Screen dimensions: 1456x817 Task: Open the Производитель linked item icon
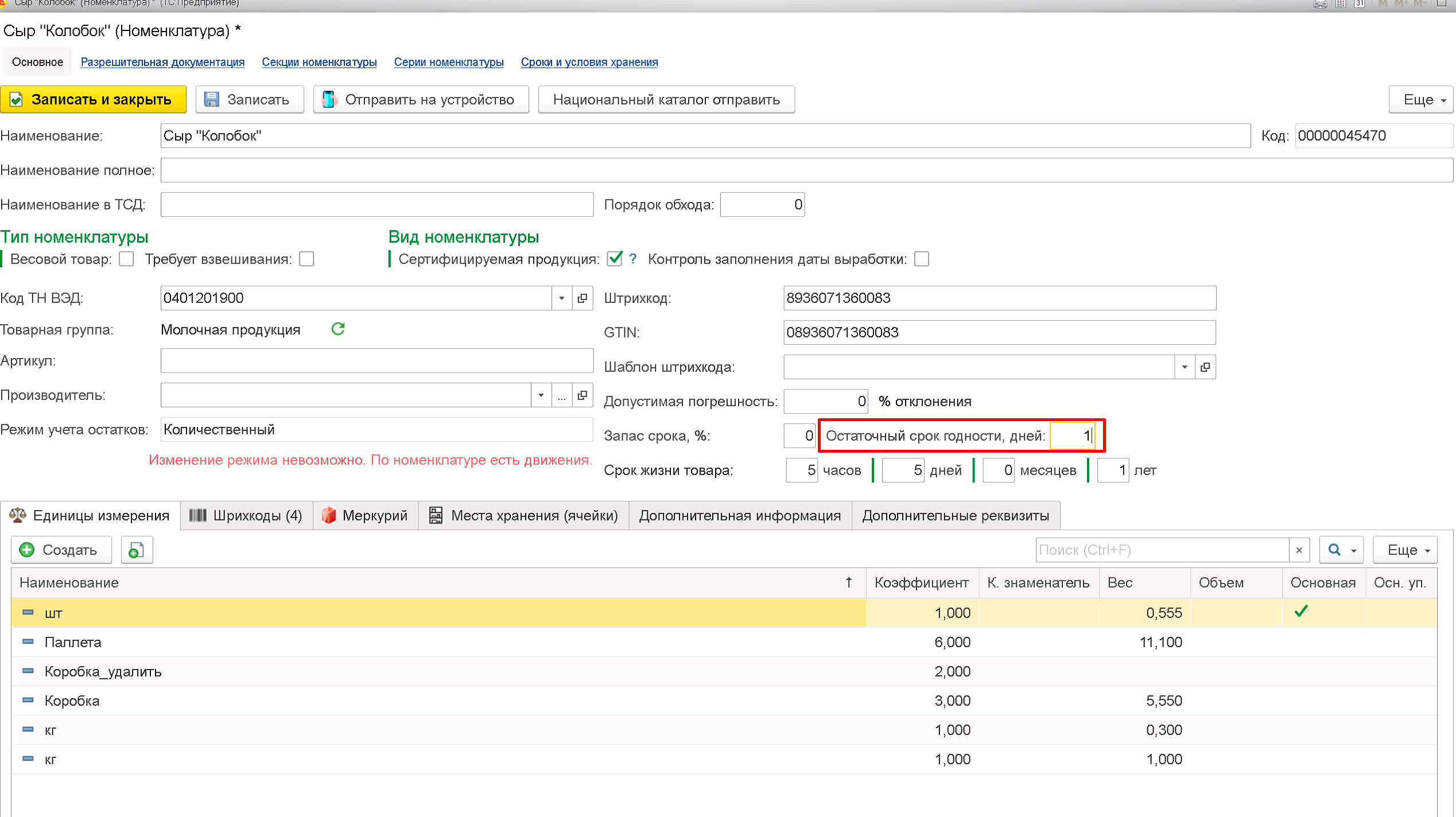[x=583, y=395]
